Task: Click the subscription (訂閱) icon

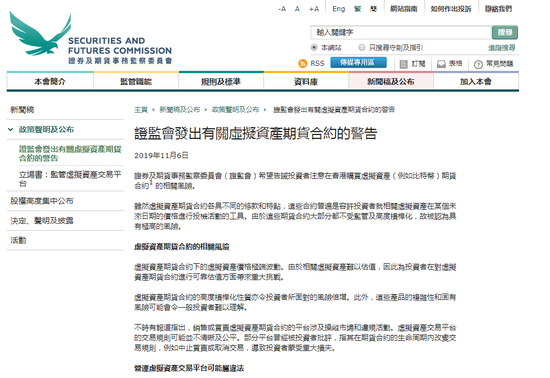Action: pos(404,64)
